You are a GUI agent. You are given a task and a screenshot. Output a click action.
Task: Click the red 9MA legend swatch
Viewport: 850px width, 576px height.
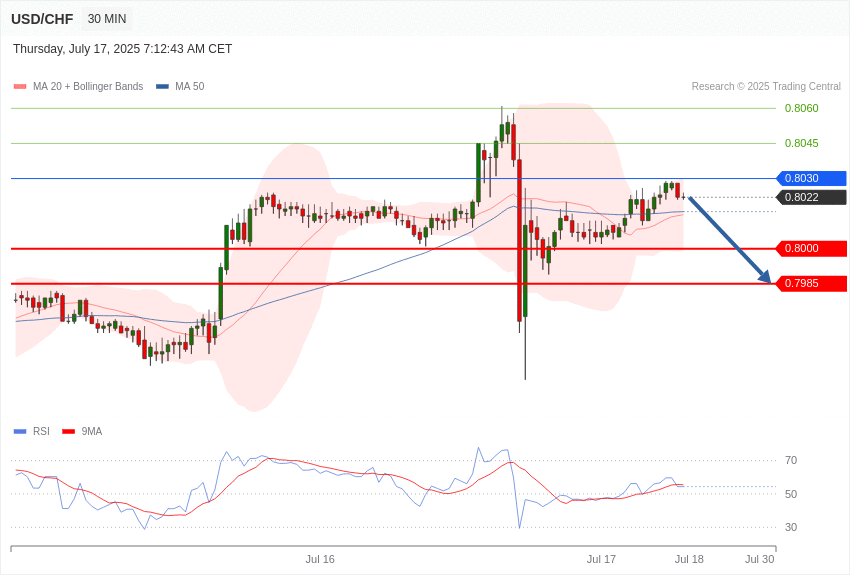(68, 432)
